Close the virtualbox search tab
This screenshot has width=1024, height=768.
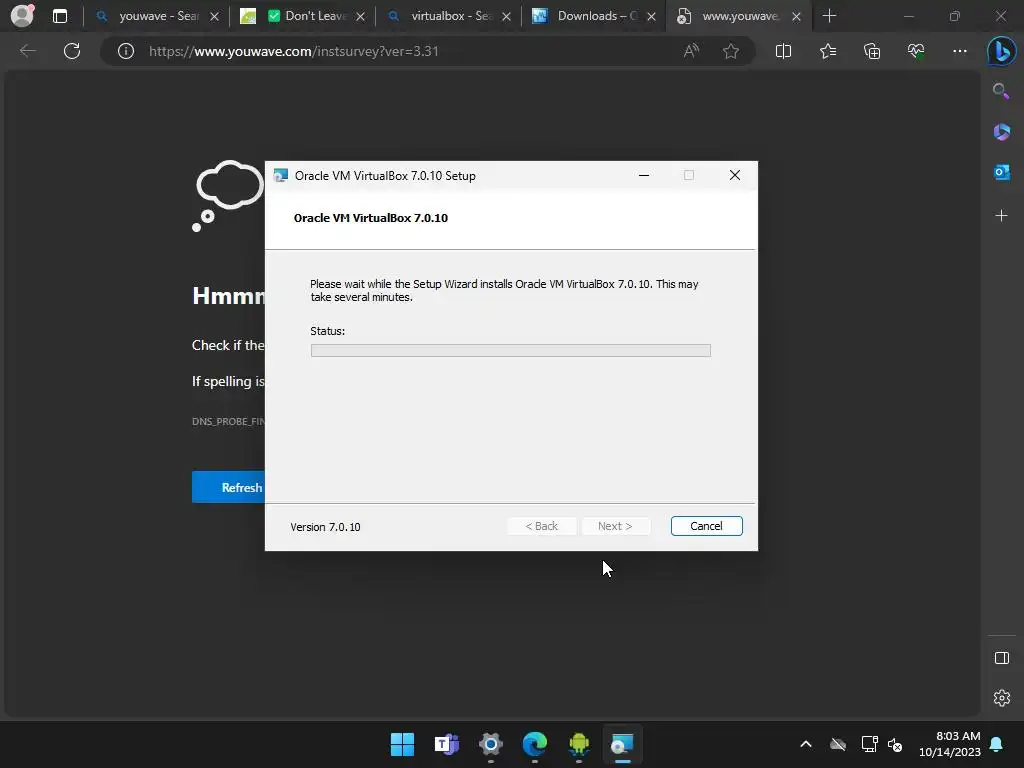click(x=506, y=17)
